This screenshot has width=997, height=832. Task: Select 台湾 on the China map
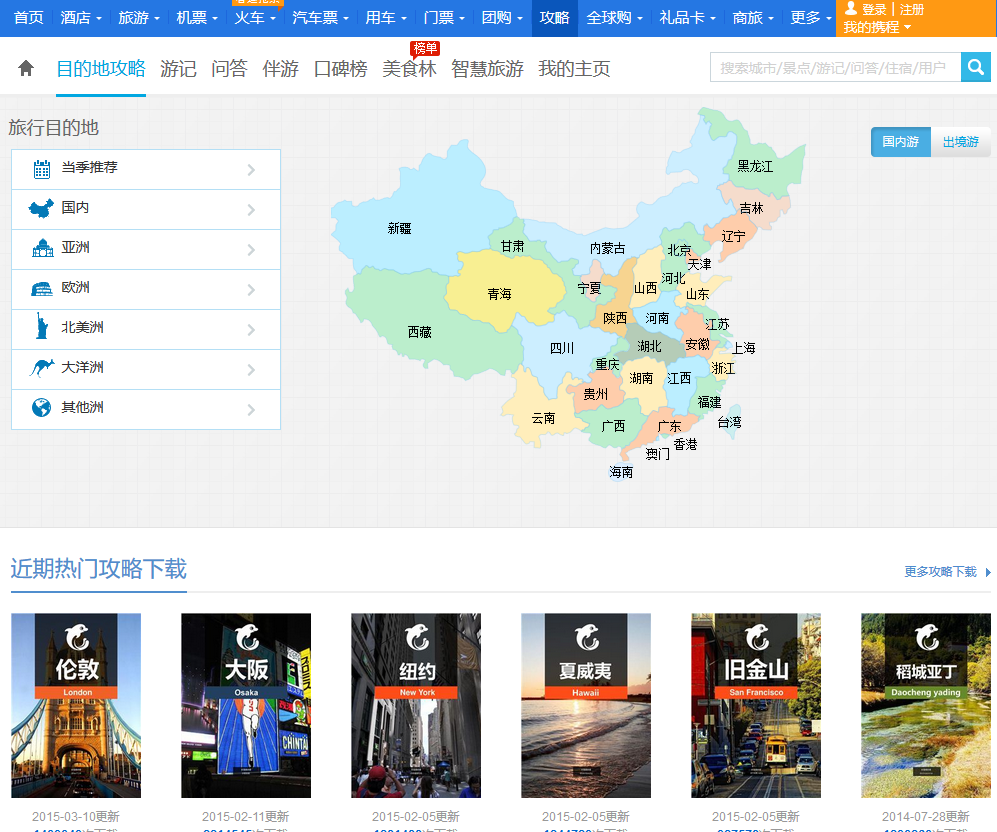[x=729, y=422]
